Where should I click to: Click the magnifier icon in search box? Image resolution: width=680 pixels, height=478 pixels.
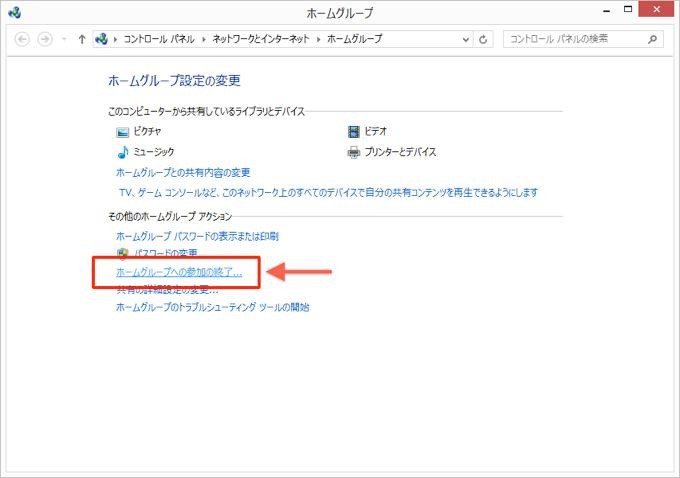[652, 40]
